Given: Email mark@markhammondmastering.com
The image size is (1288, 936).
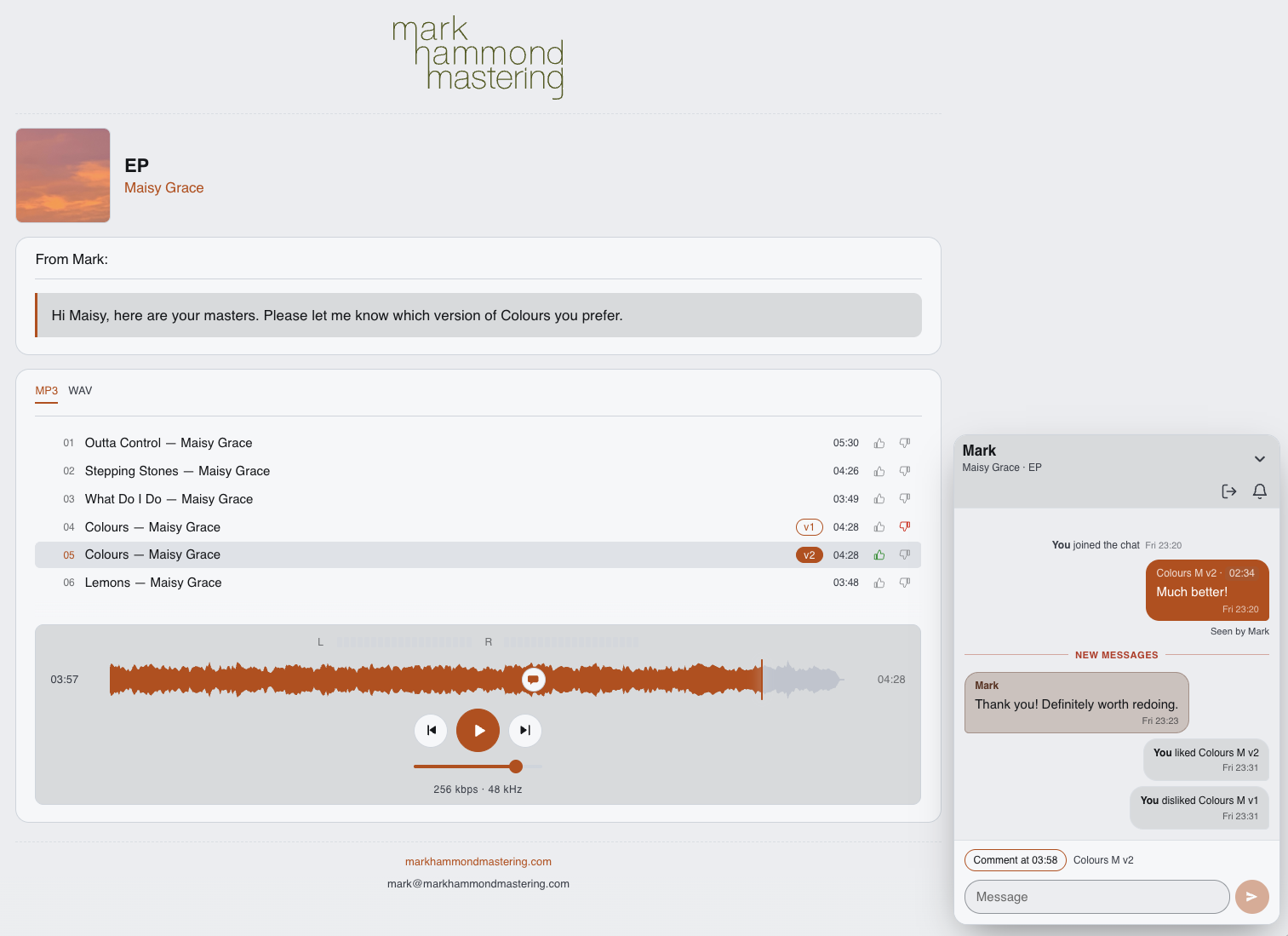Looking at the screenshot, I should click(478, 884).
